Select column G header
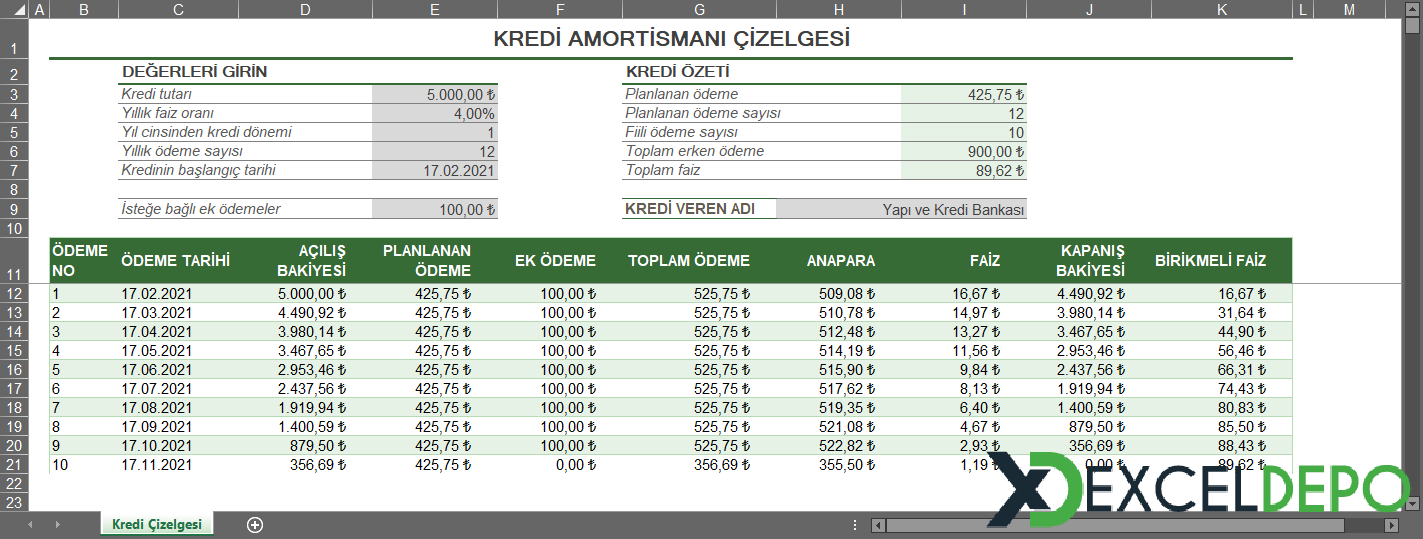The width and height of the screenshot is (1423, 539). [x=699, y=9]
